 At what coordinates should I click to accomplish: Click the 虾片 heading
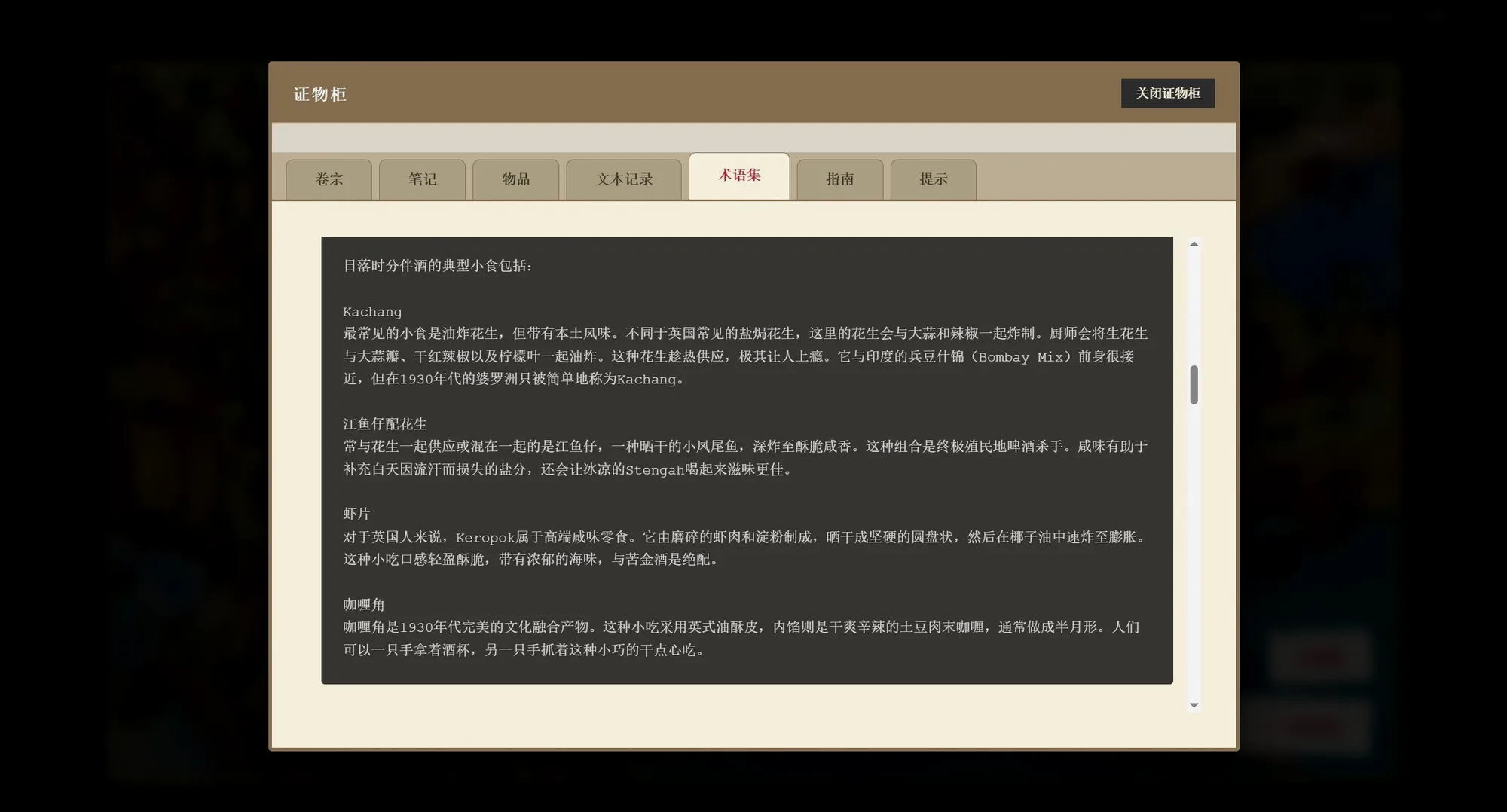point(356,514)
